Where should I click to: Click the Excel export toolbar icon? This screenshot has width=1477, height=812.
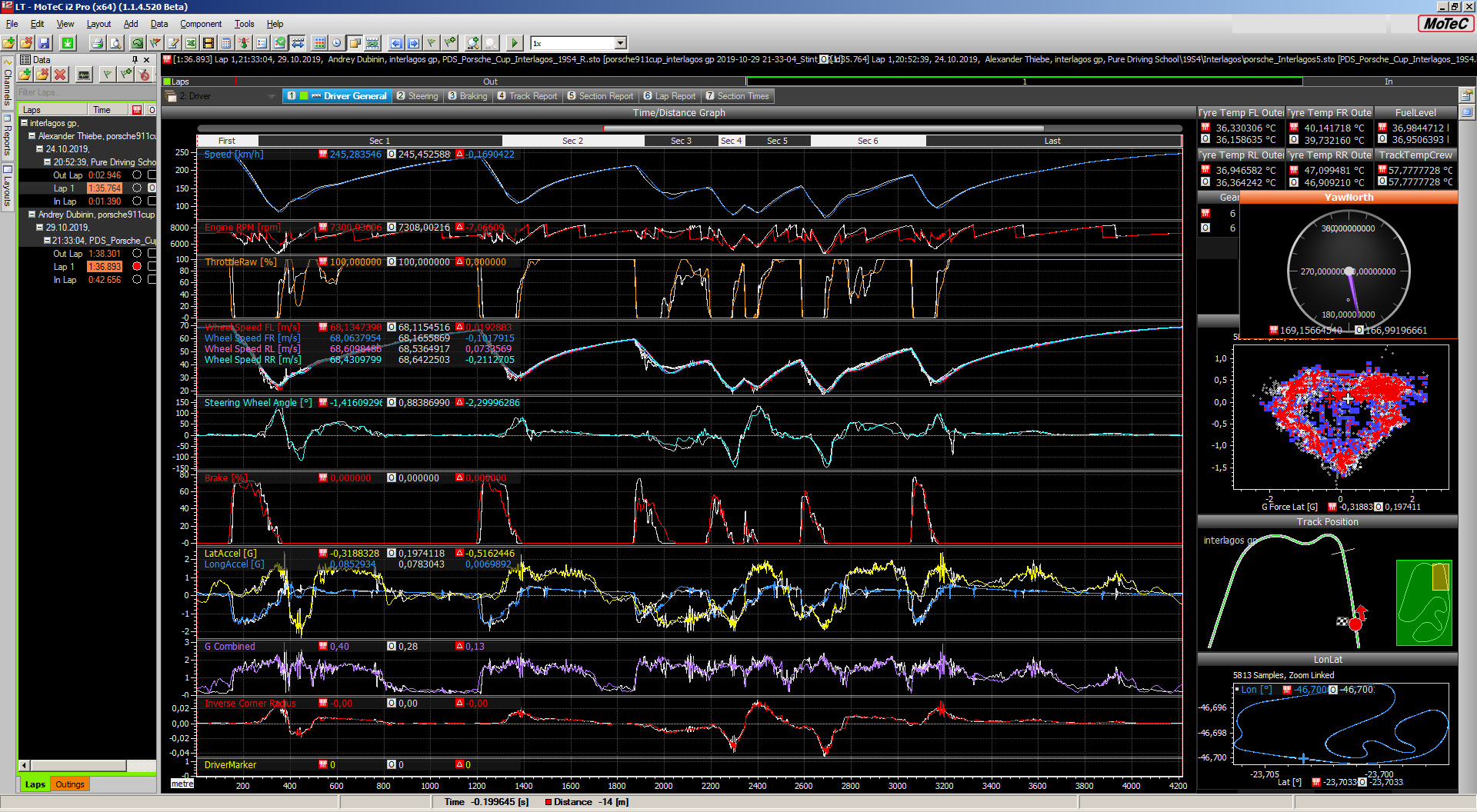tap(191, 43)
